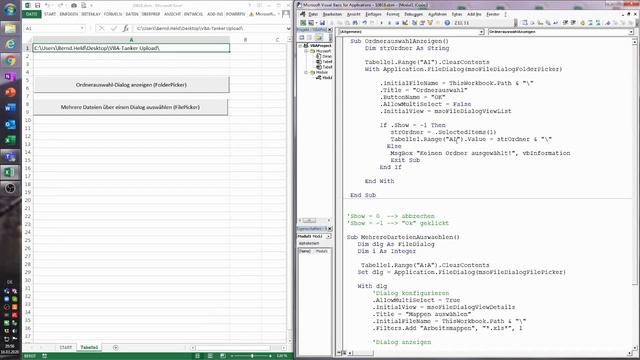The image size is (640, 360).
Task: Open Internet Explorer from taskbar
Action: pyautogui.click(x=10, y=44)
